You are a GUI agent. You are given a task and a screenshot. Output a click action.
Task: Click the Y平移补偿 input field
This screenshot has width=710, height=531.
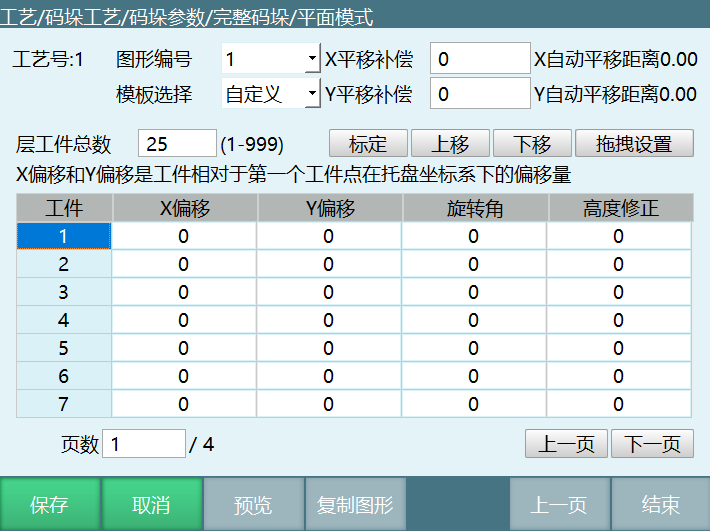tap(480, 94)
